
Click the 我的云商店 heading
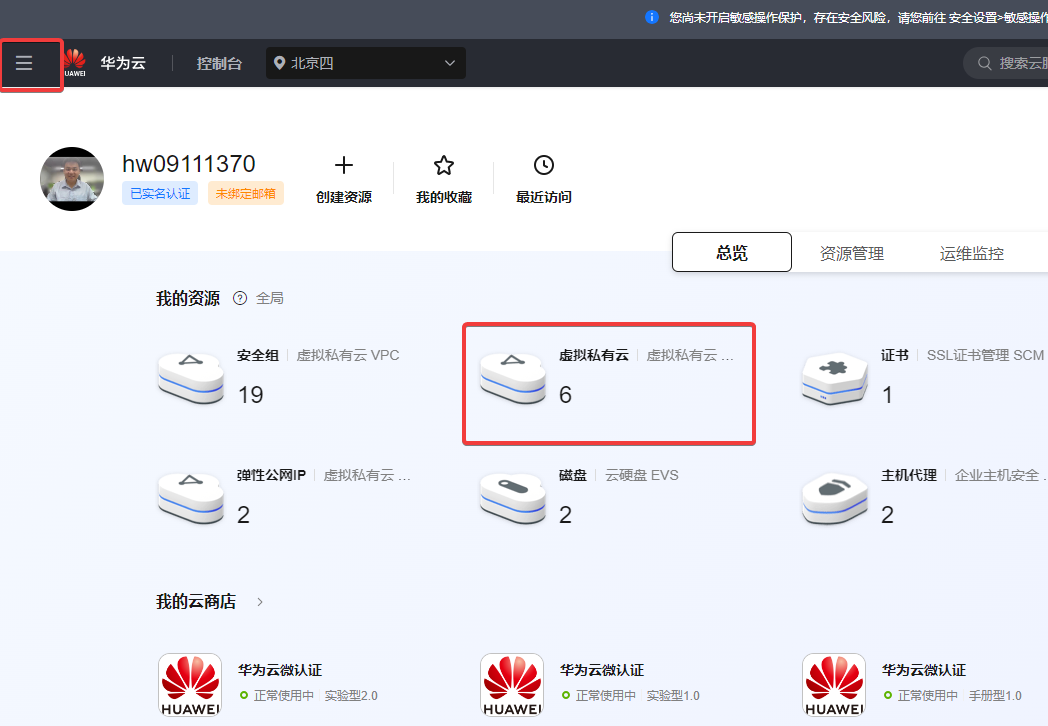196,601
